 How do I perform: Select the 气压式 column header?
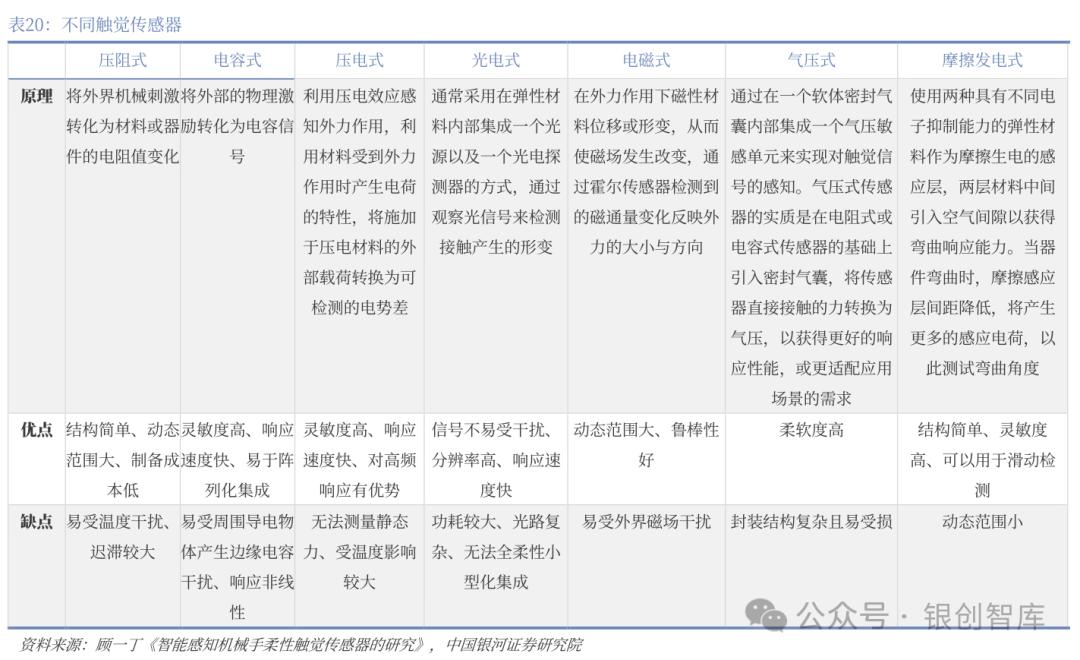click(811, 61)
